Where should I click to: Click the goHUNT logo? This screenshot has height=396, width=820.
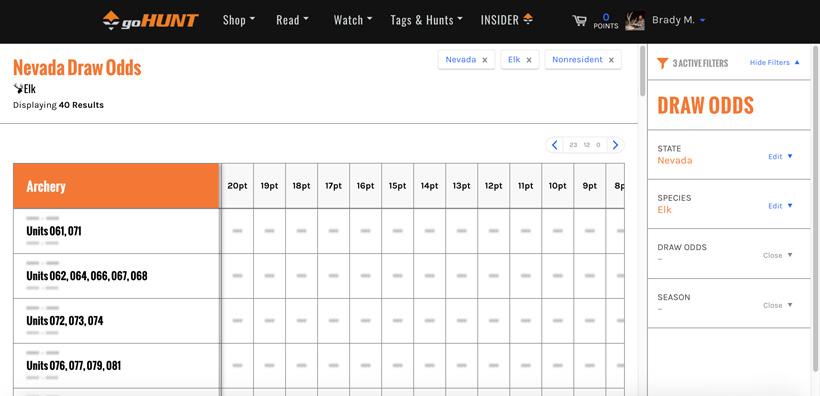coord(151,20)
